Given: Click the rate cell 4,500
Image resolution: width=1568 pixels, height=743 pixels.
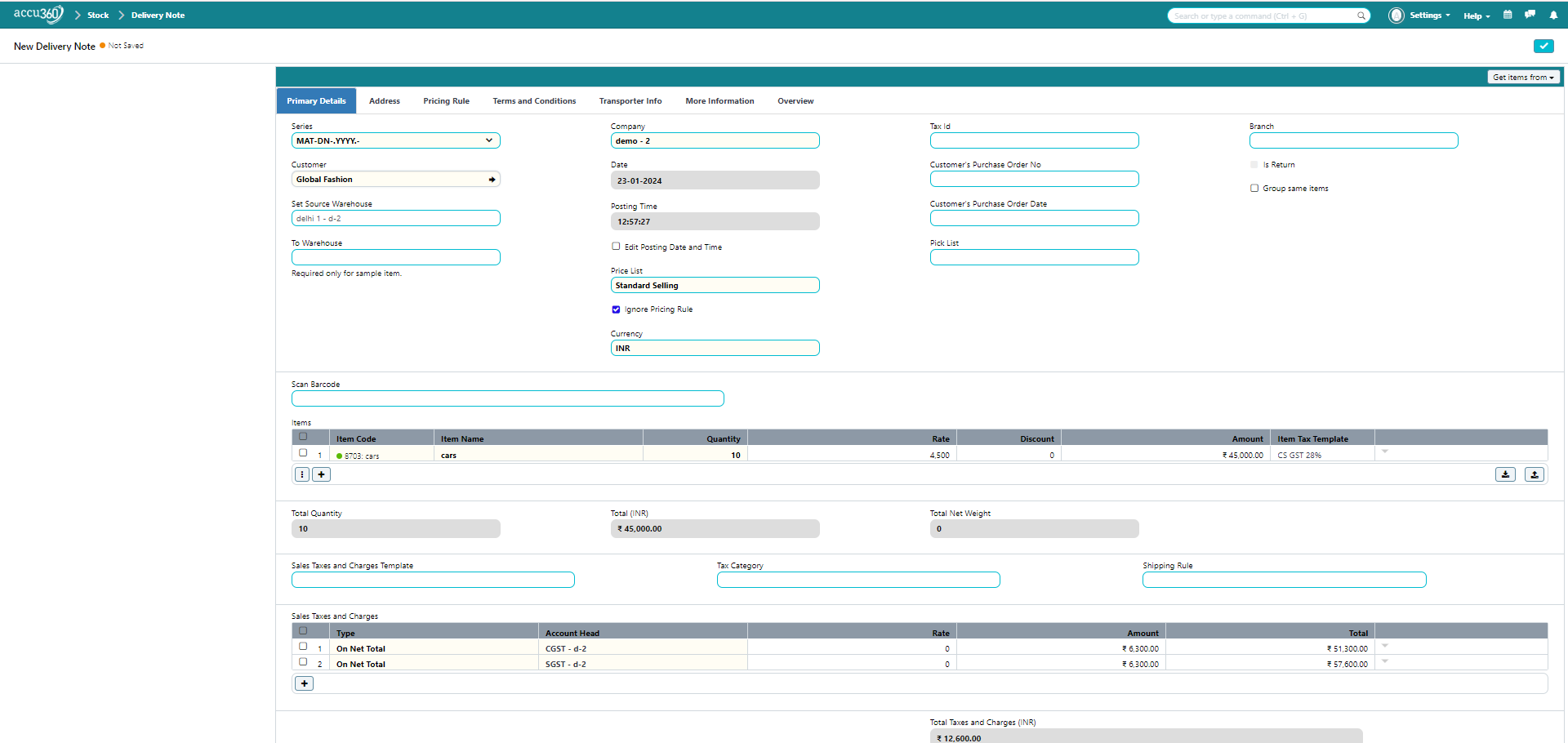Looking at the screenshot, I should point(852,455).
